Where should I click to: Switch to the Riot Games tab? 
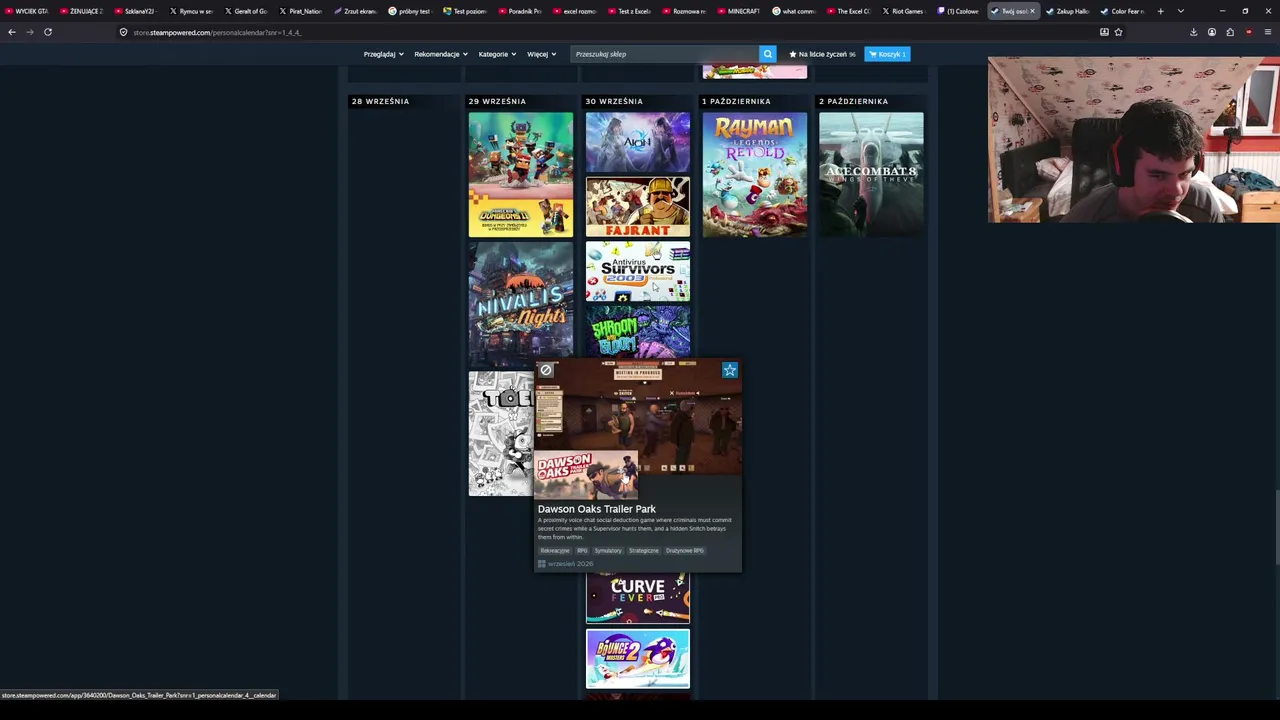(x=903, y=11)
